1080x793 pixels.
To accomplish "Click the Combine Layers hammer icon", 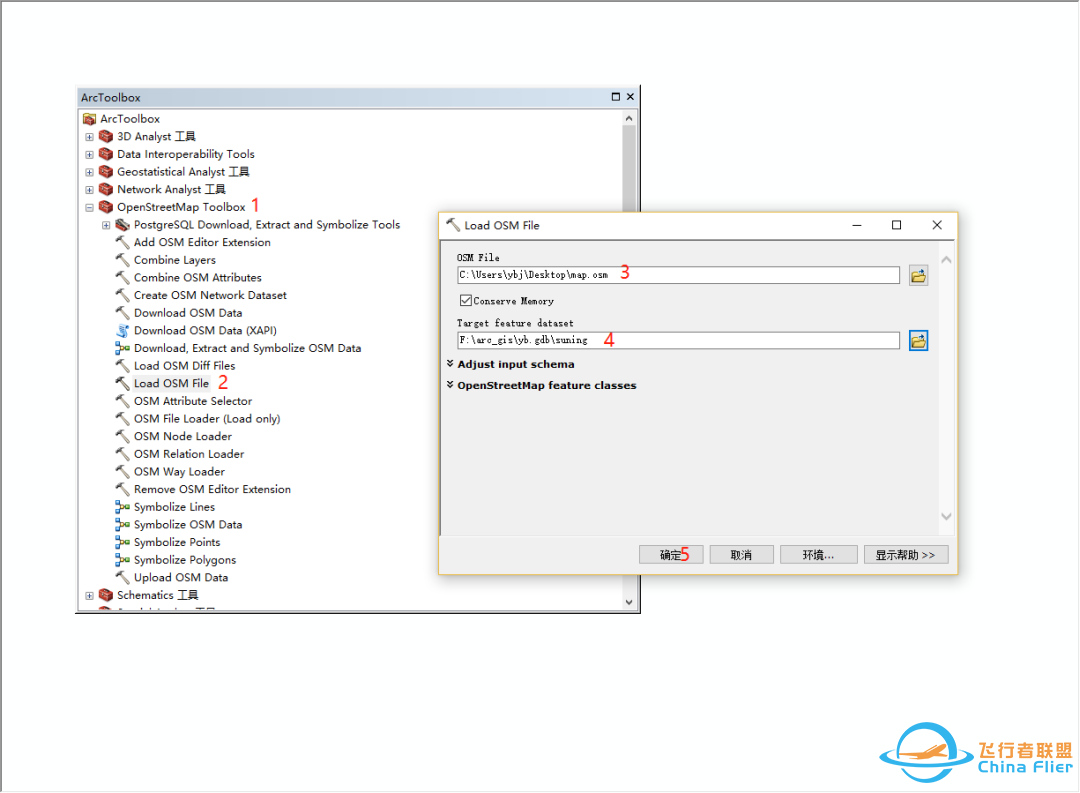I will [123, 260].
